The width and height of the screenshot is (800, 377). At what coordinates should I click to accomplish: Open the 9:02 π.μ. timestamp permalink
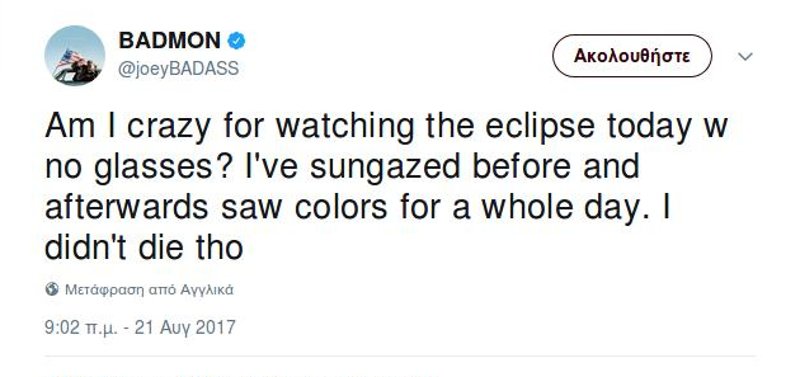tap(81, 327)
